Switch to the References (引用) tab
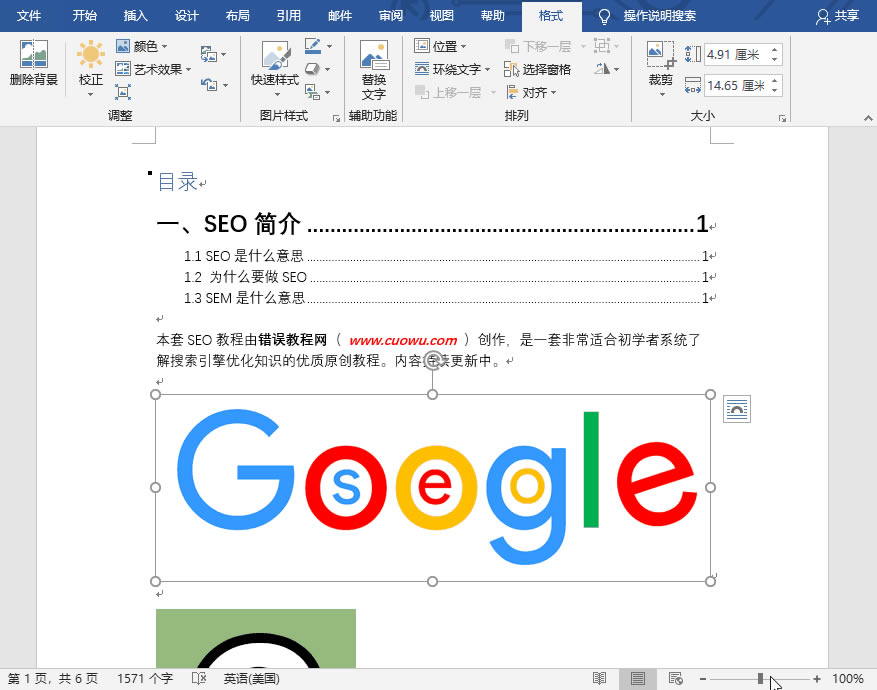This screenshot has height=690, width=877. coord(289,16)
